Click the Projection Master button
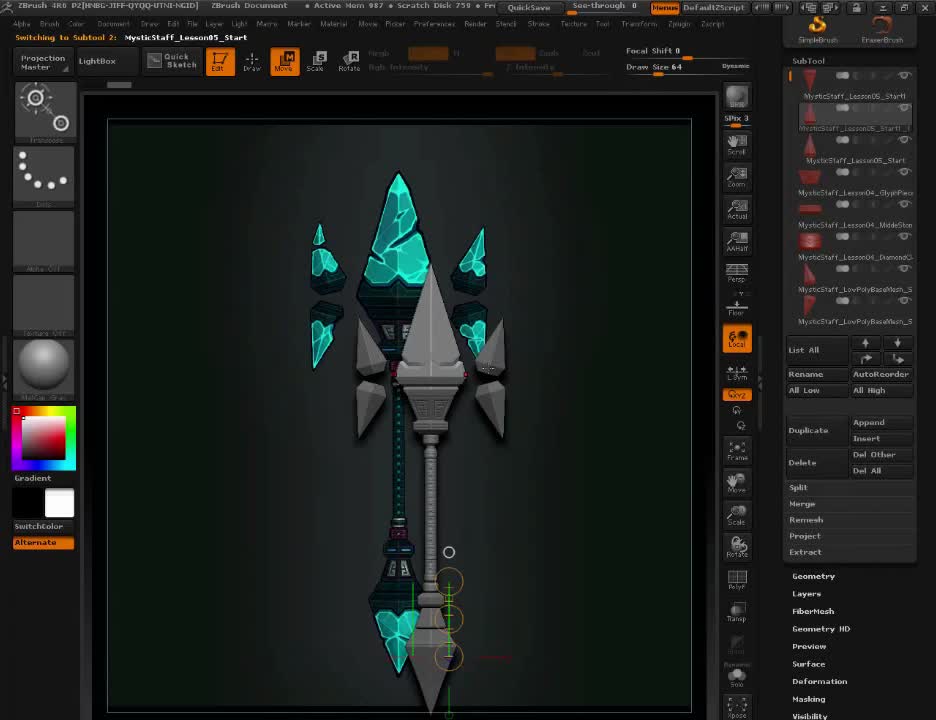Screen dimensions: 936x720 (x=43, y=62)
